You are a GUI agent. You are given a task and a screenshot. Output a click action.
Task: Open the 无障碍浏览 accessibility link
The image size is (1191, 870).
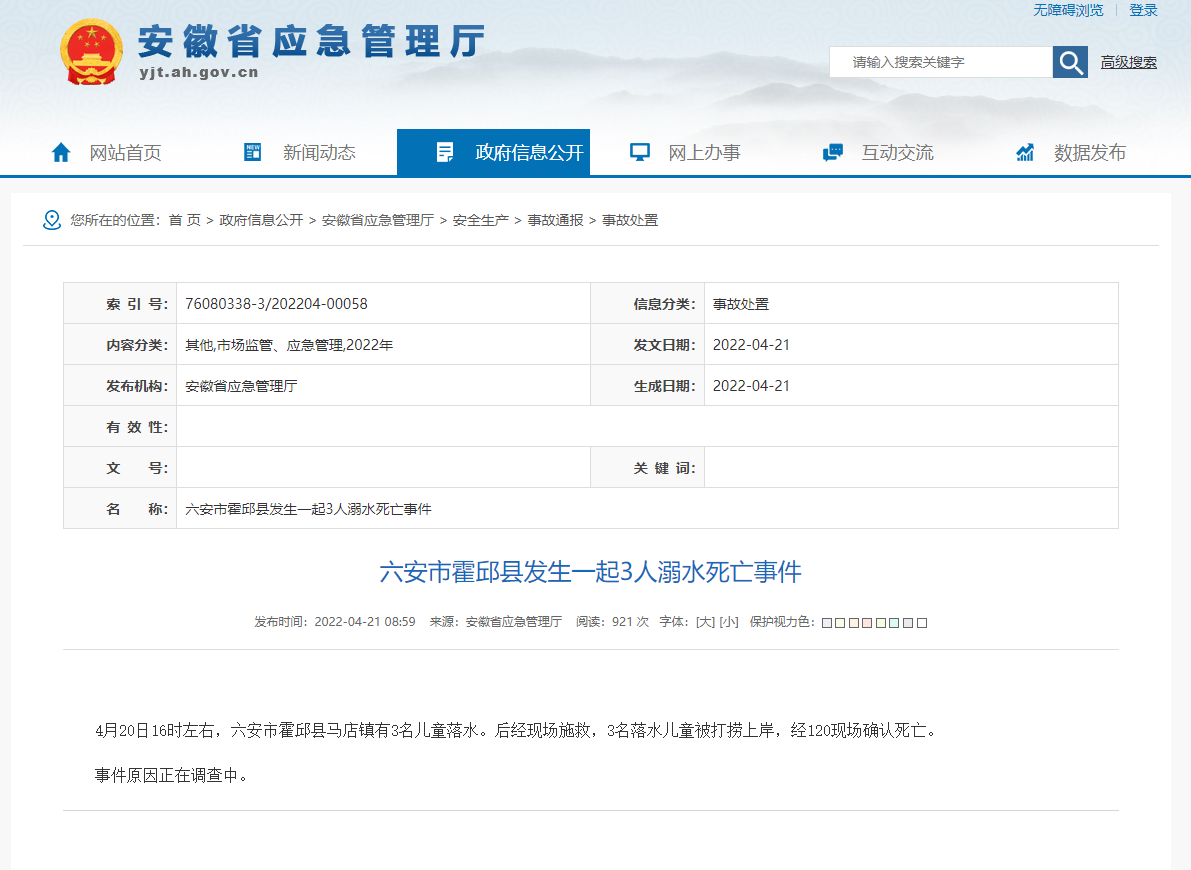tap(1068, 10)
